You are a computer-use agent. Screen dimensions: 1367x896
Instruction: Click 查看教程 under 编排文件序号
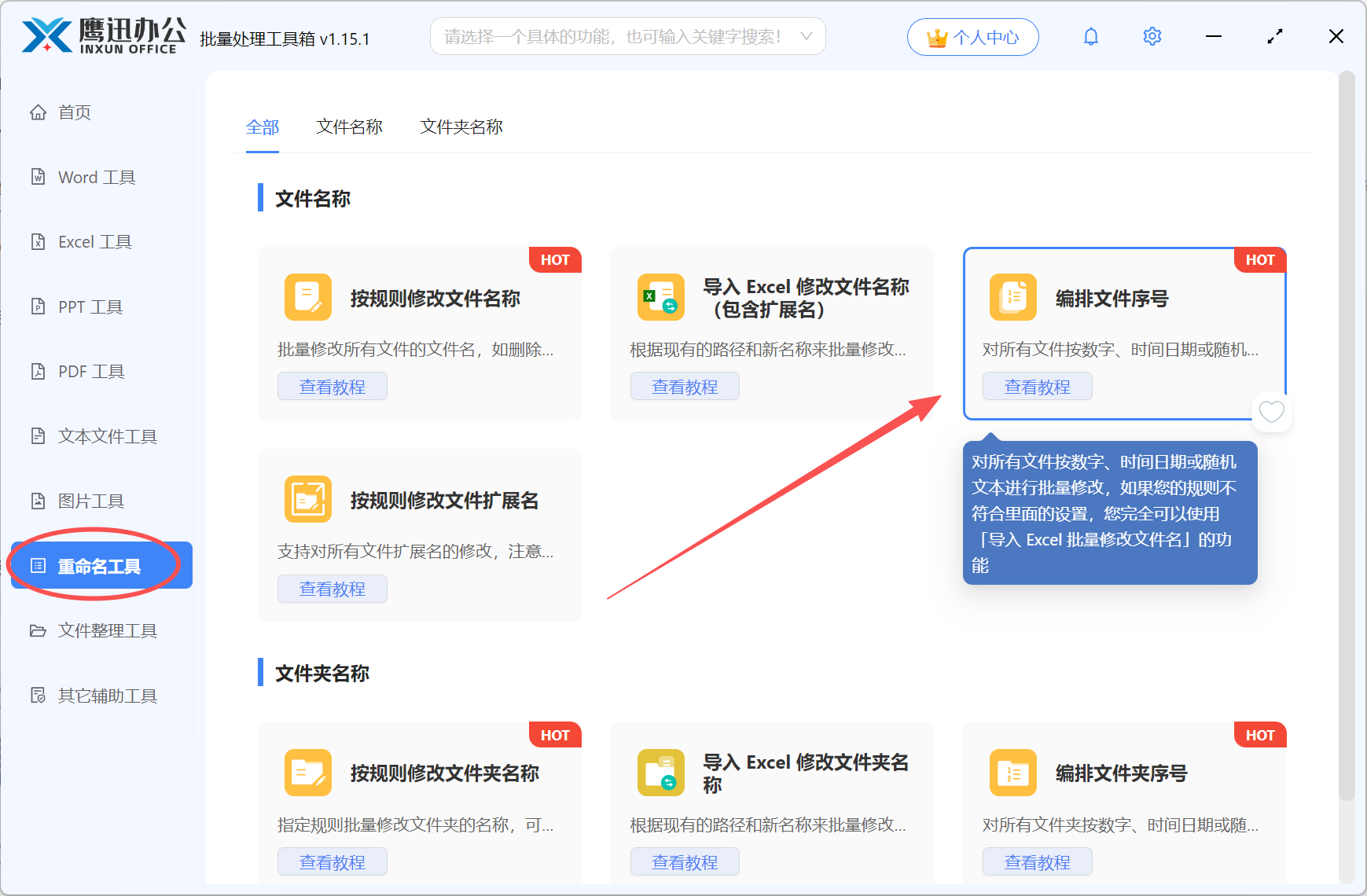tap(1037, 386)
